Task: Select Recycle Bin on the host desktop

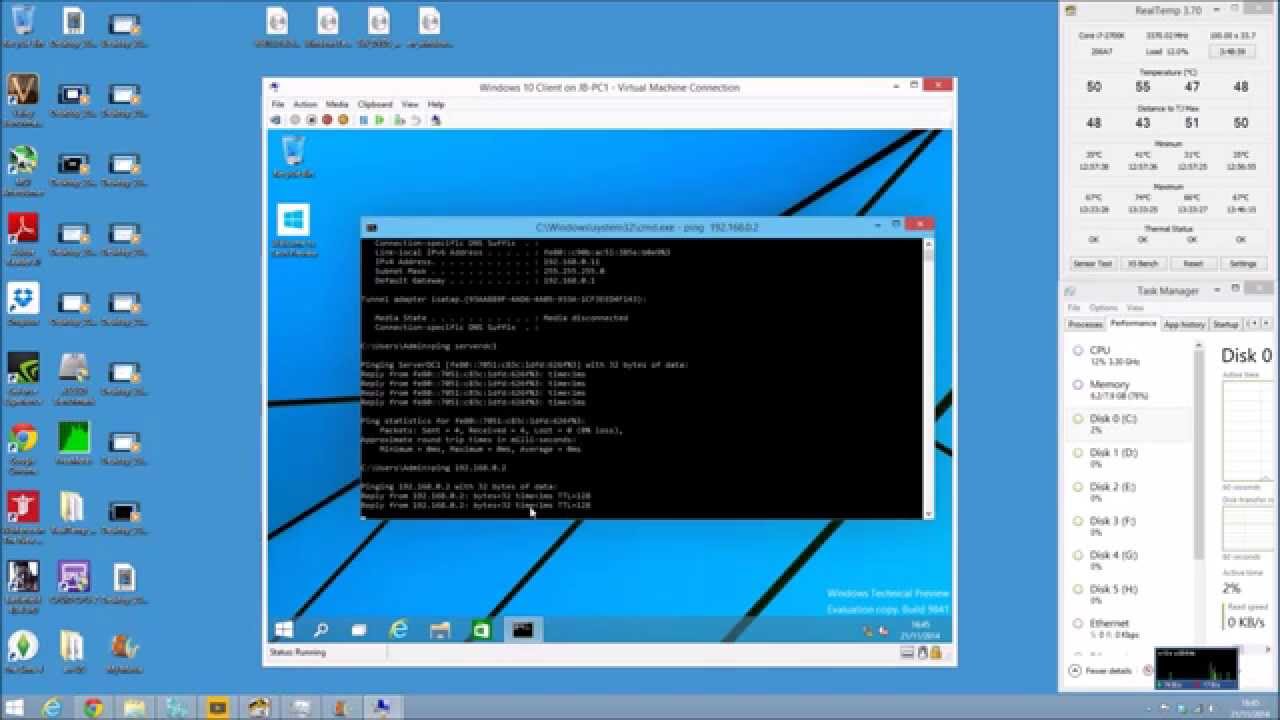Action: coord(22,27)
